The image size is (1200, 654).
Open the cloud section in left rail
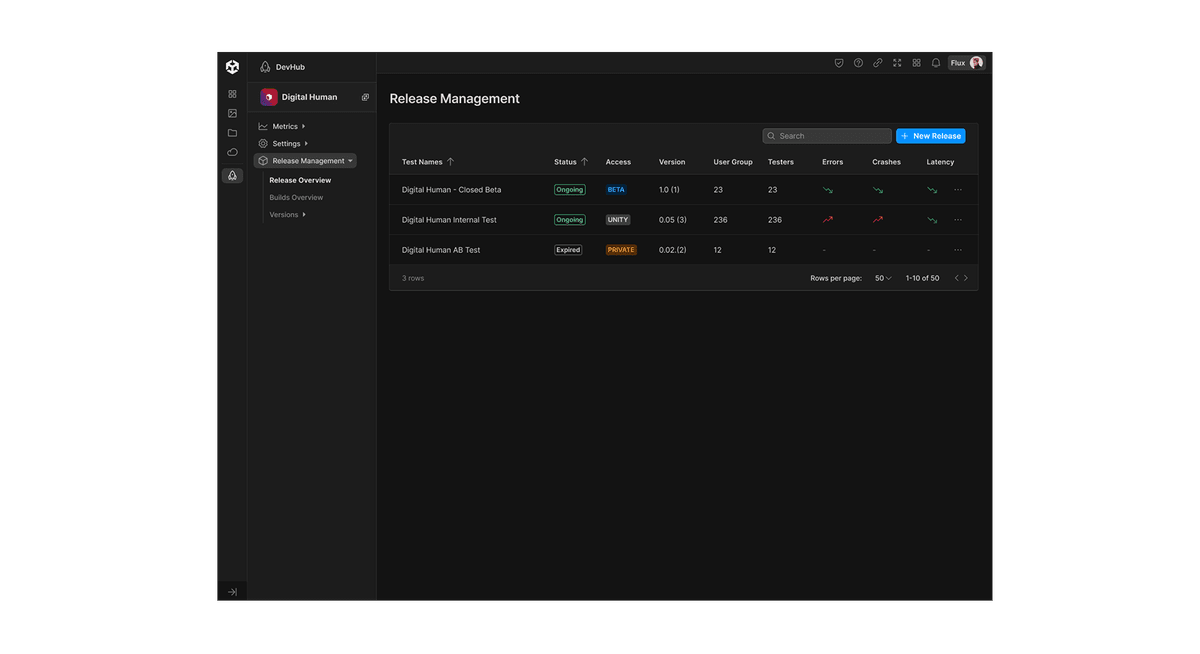click(232, 152)
